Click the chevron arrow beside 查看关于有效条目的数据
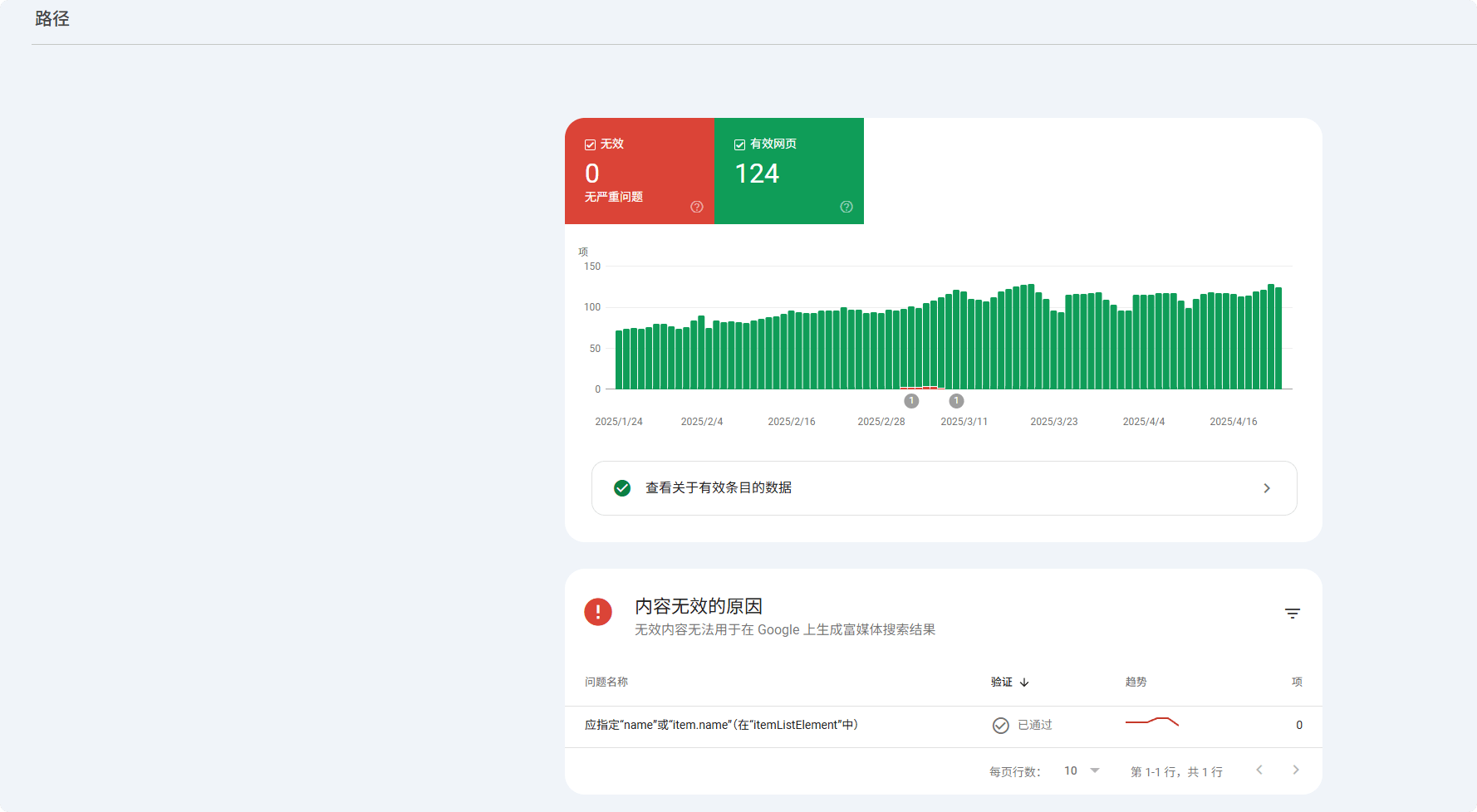The width and height of the screenshot is (1477, 812). 1267,488
